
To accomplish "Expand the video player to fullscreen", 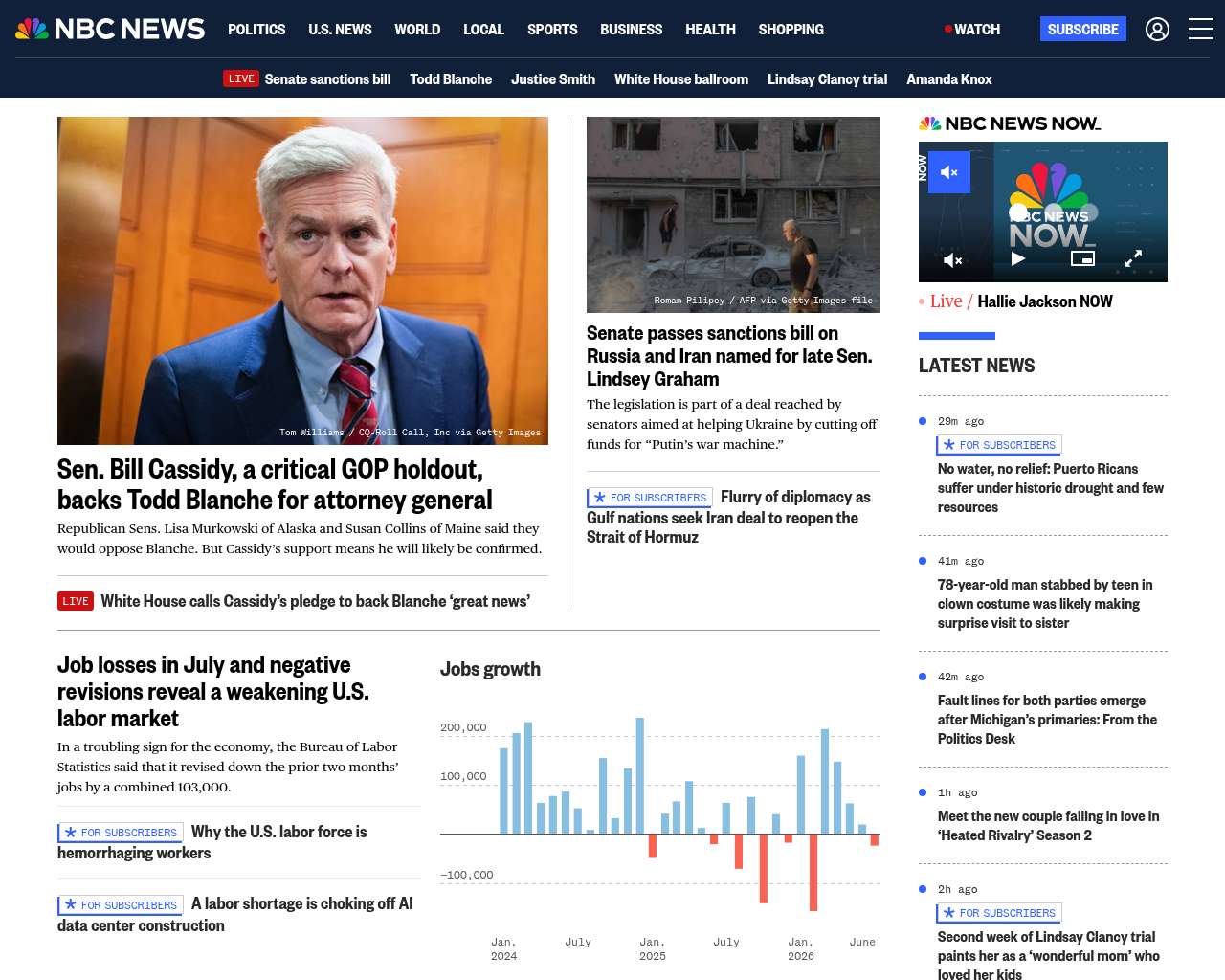I will (1133, 258).
